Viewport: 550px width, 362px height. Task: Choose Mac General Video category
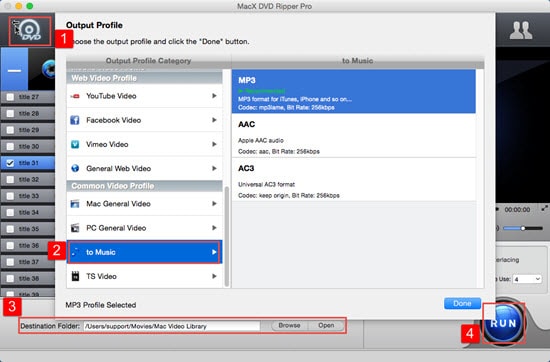tap(145, 203)
